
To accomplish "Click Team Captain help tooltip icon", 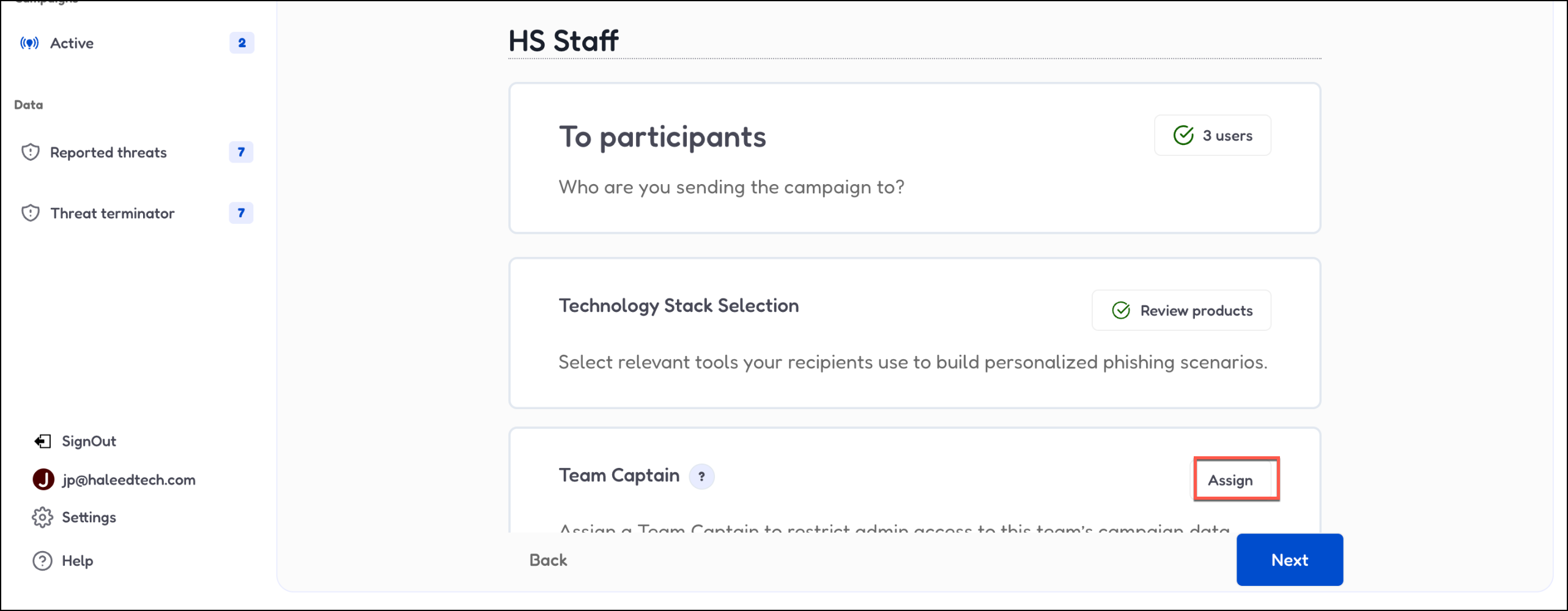I will [701, 476].
